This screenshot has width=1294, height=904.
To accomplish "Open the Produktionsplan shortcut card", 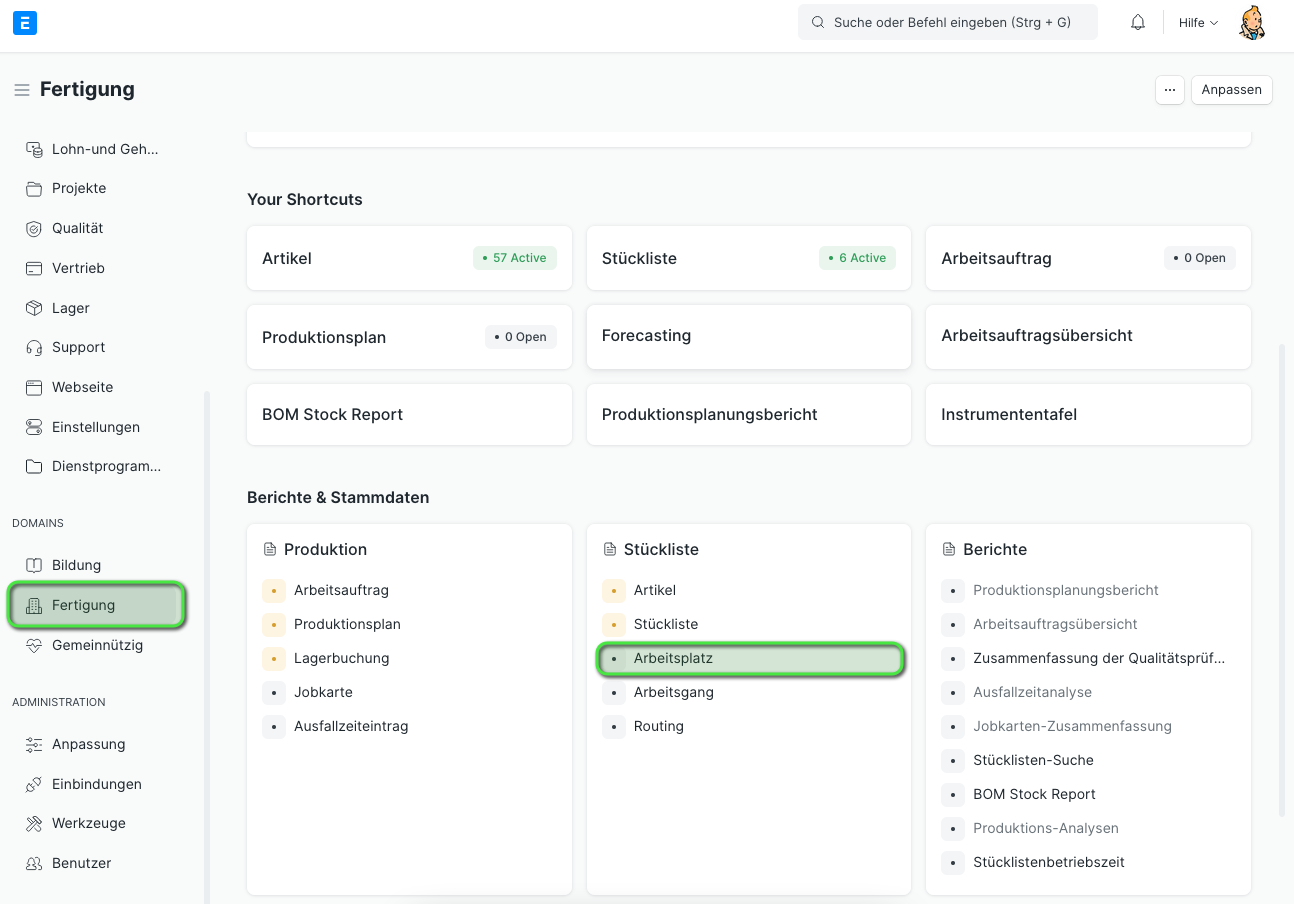I will pos(409,337).
